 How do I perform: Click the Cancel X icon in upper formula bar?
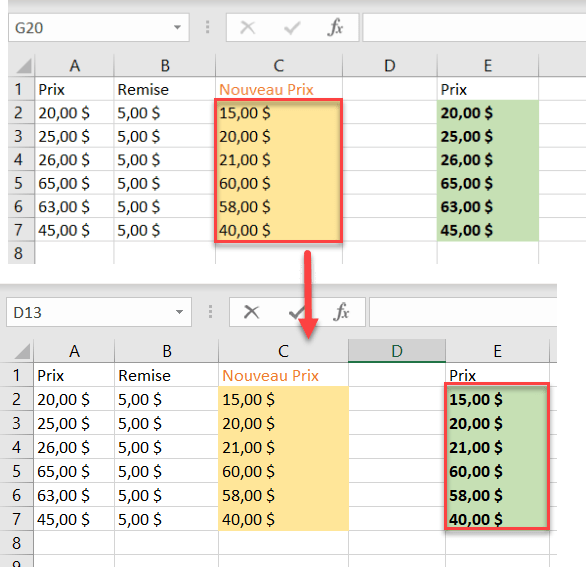(x=247, y=28)
